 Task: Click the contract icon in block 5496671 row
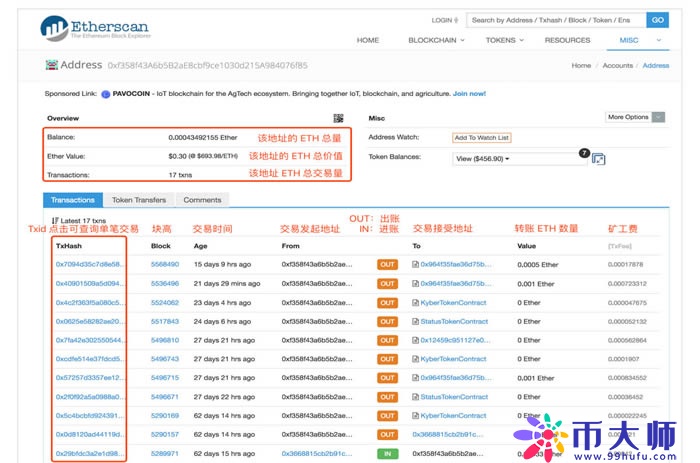[x=415, y=397]
